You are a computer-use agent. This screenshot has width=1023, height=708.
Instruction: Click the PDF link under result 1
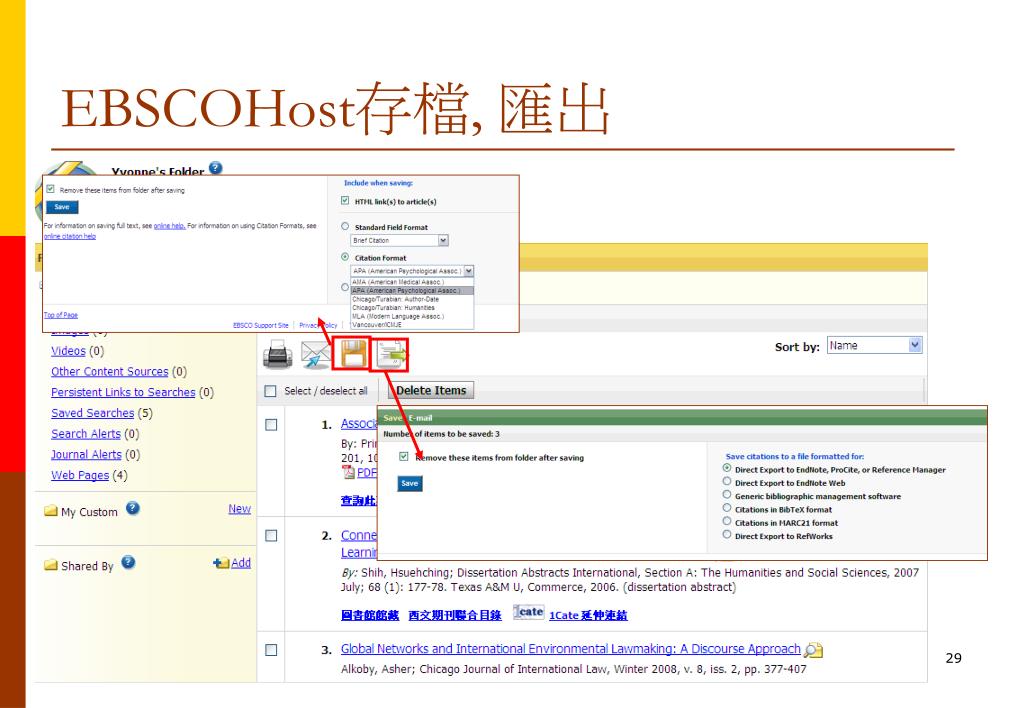367,472
